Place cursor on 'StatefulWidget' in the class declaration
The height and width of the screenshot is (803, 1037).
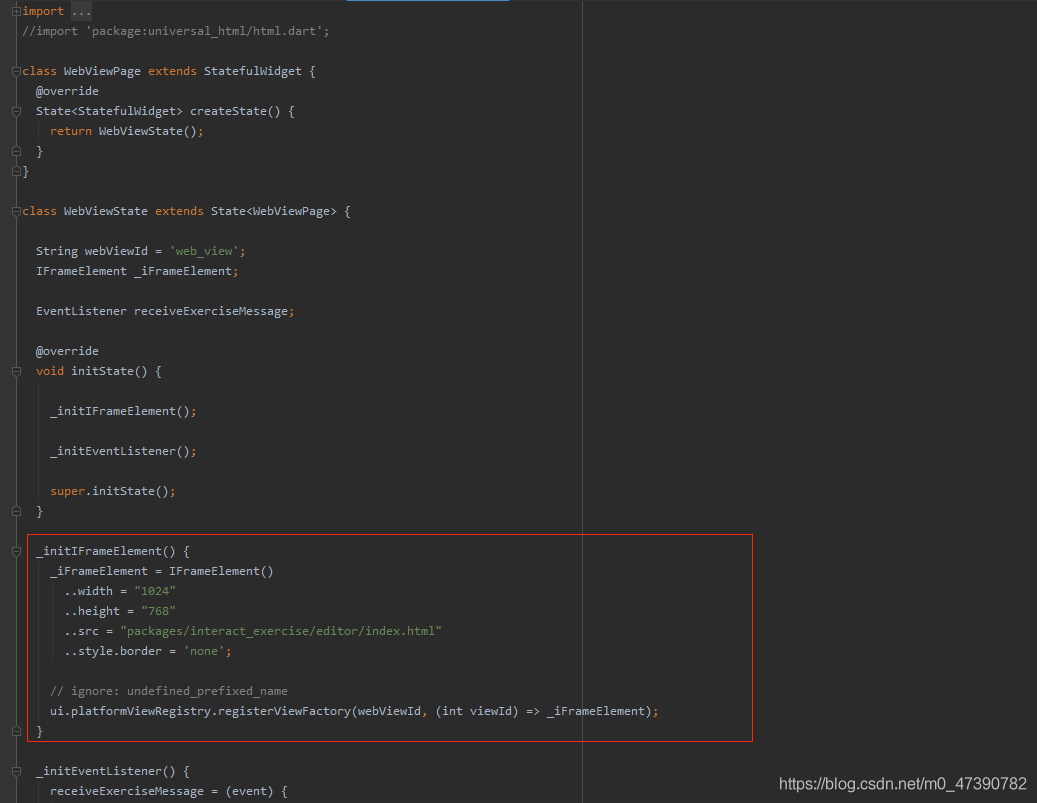pyautogui.click(x=252, y=71)
